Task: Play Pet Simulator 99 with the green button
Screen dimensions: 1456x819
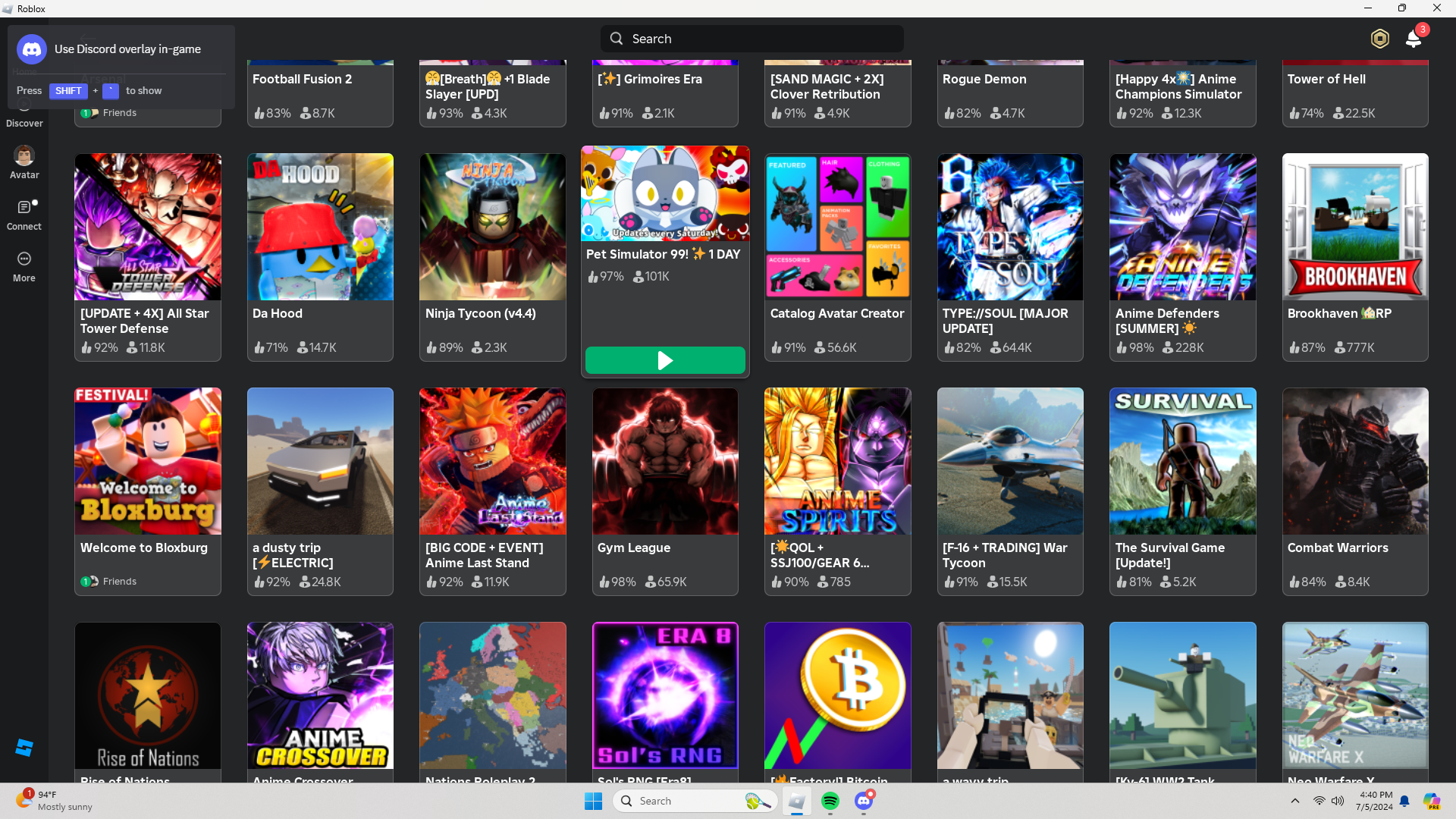Action: coord(665,360)
